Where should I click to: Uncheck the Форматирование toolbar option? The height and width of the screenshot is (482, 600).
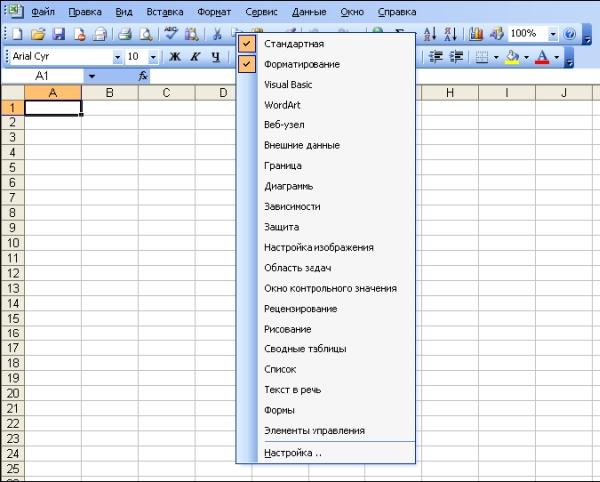(x=300, y=65)
